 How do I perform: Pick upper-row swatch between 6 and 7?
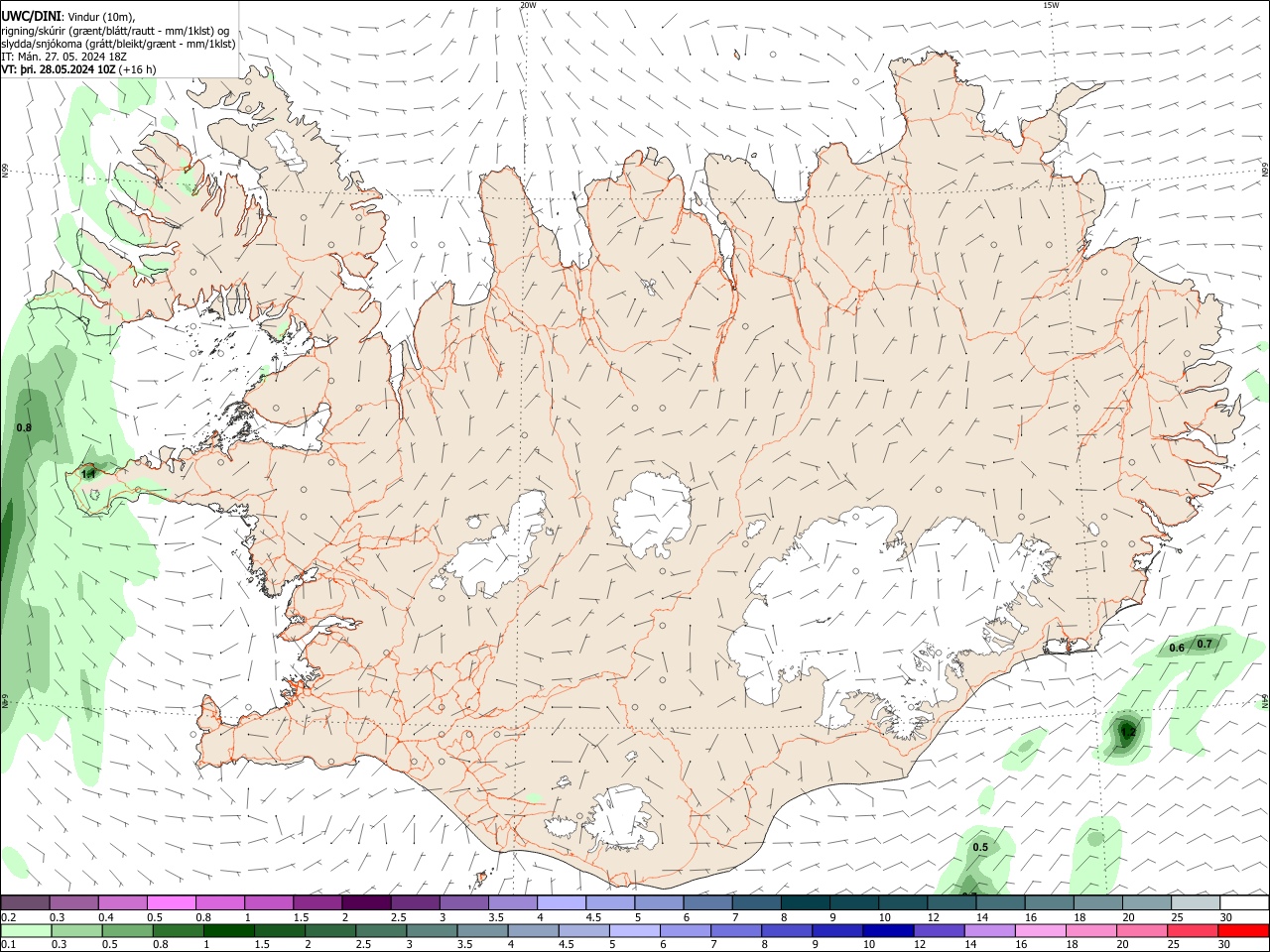(x=707, y=903)
